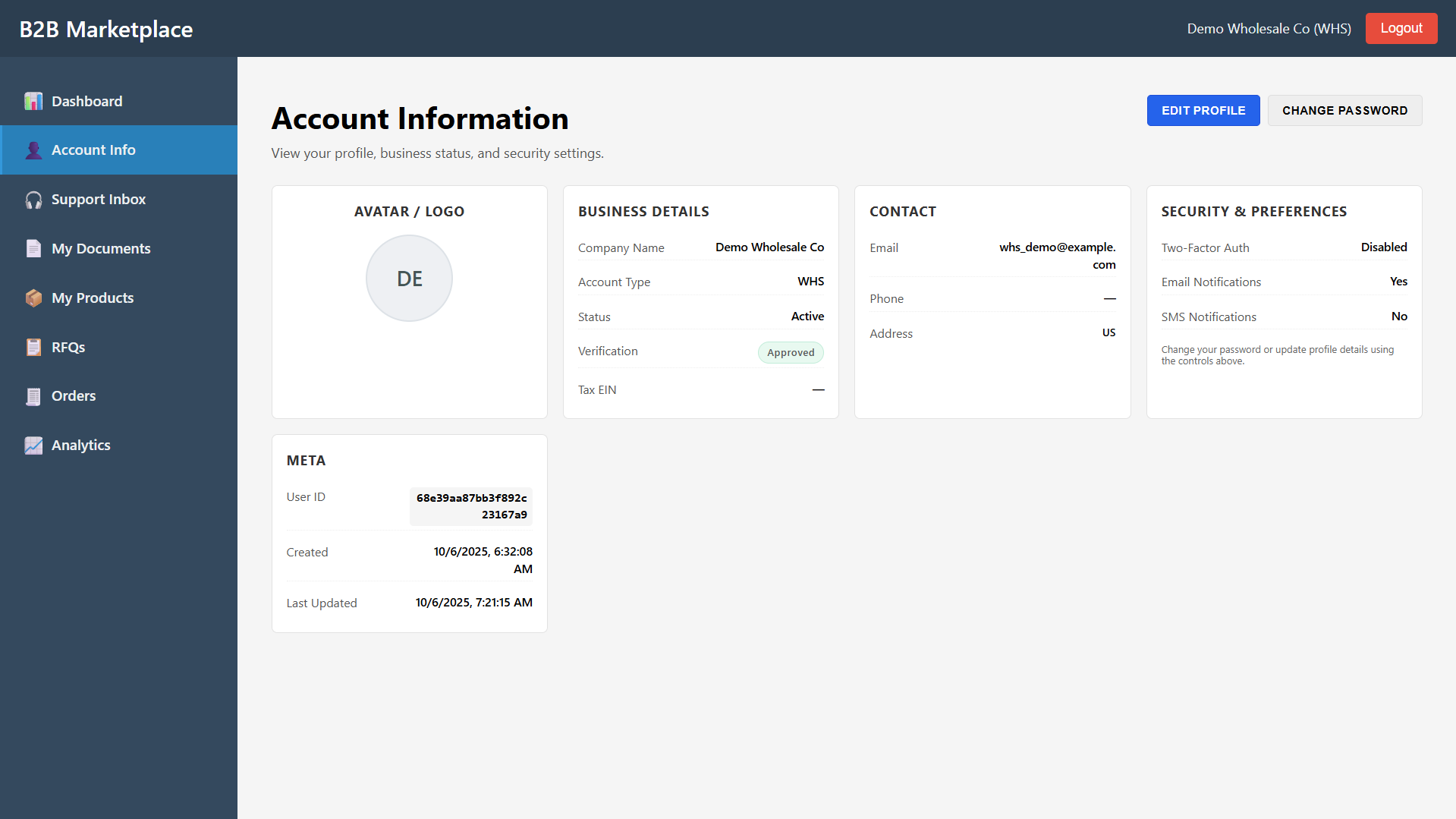The width and height of the screenshot is (1456, 819).
Task: Click the DE avatar circle
Action: (409, 278)
